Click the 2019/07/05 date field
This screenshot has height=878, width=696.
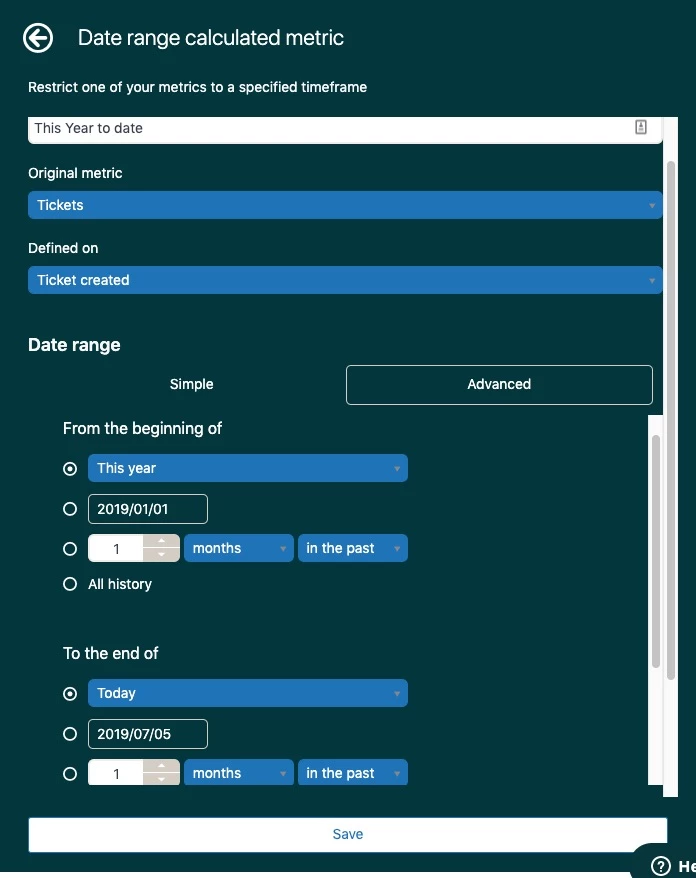148,734
